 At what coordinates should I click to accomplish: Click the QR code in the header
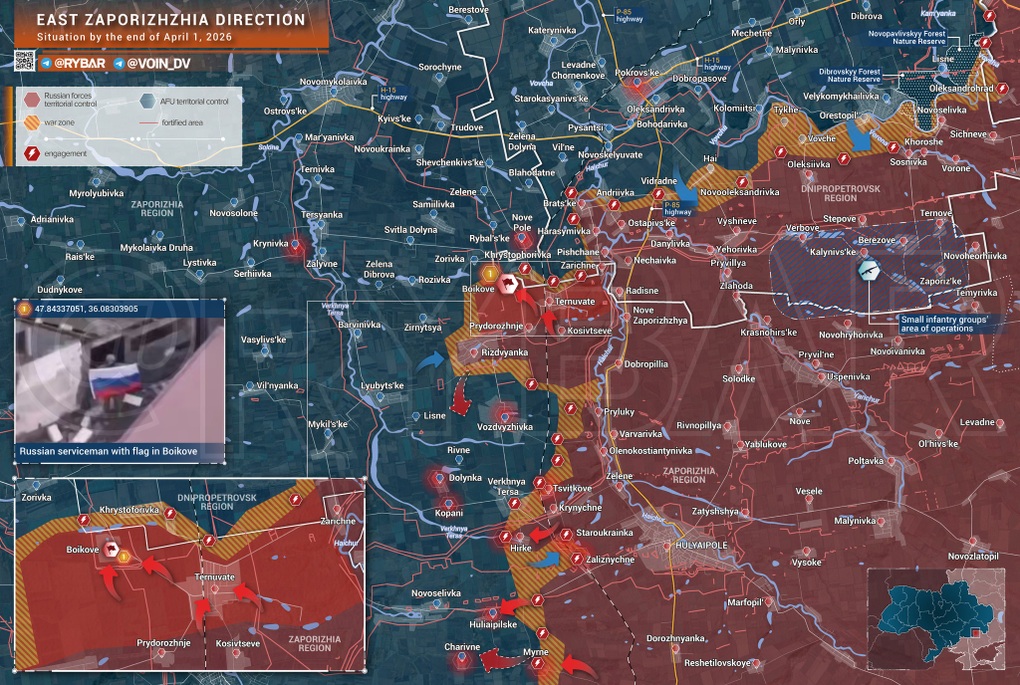coord(23,62)
